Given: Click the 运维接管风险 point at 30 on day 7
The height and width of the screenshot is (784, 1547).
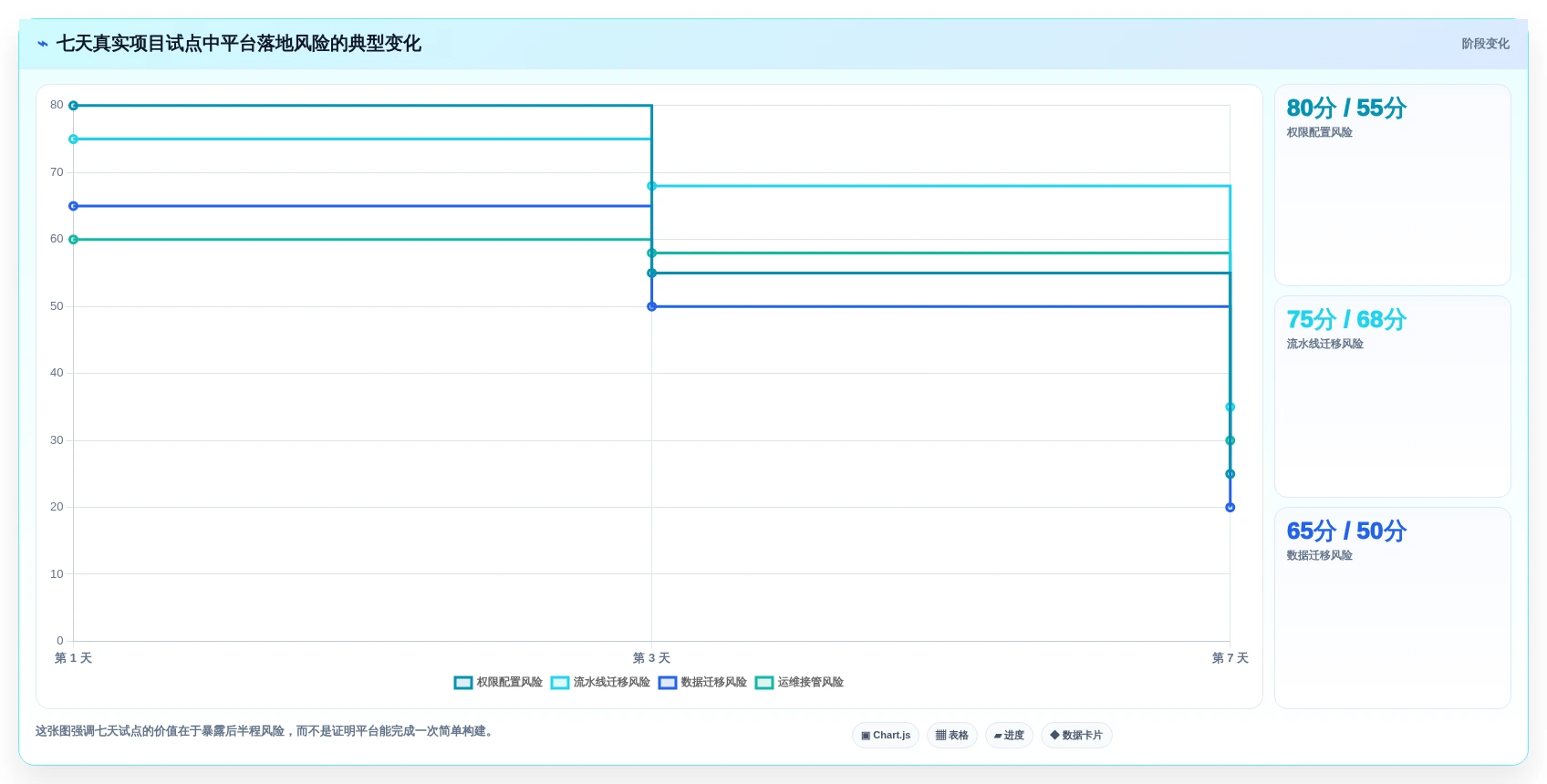Looking at the screenshot, I should click(1230, 440).
